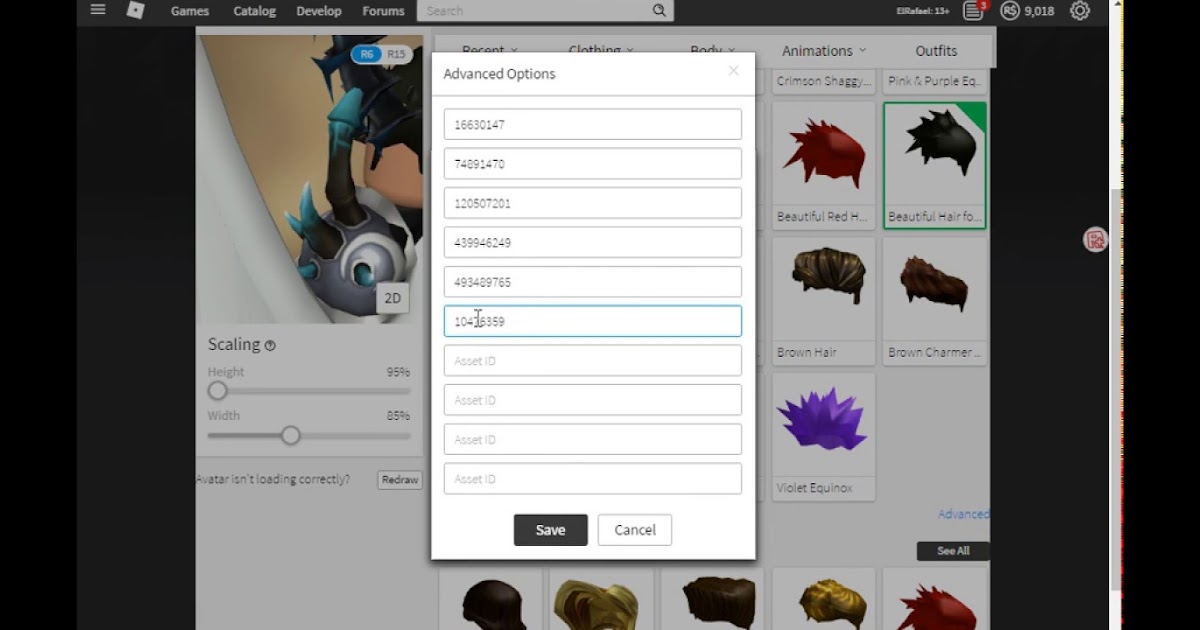Expand the Recent dropdown tab
The image size is (1200, 630).
tap(490, 50)
